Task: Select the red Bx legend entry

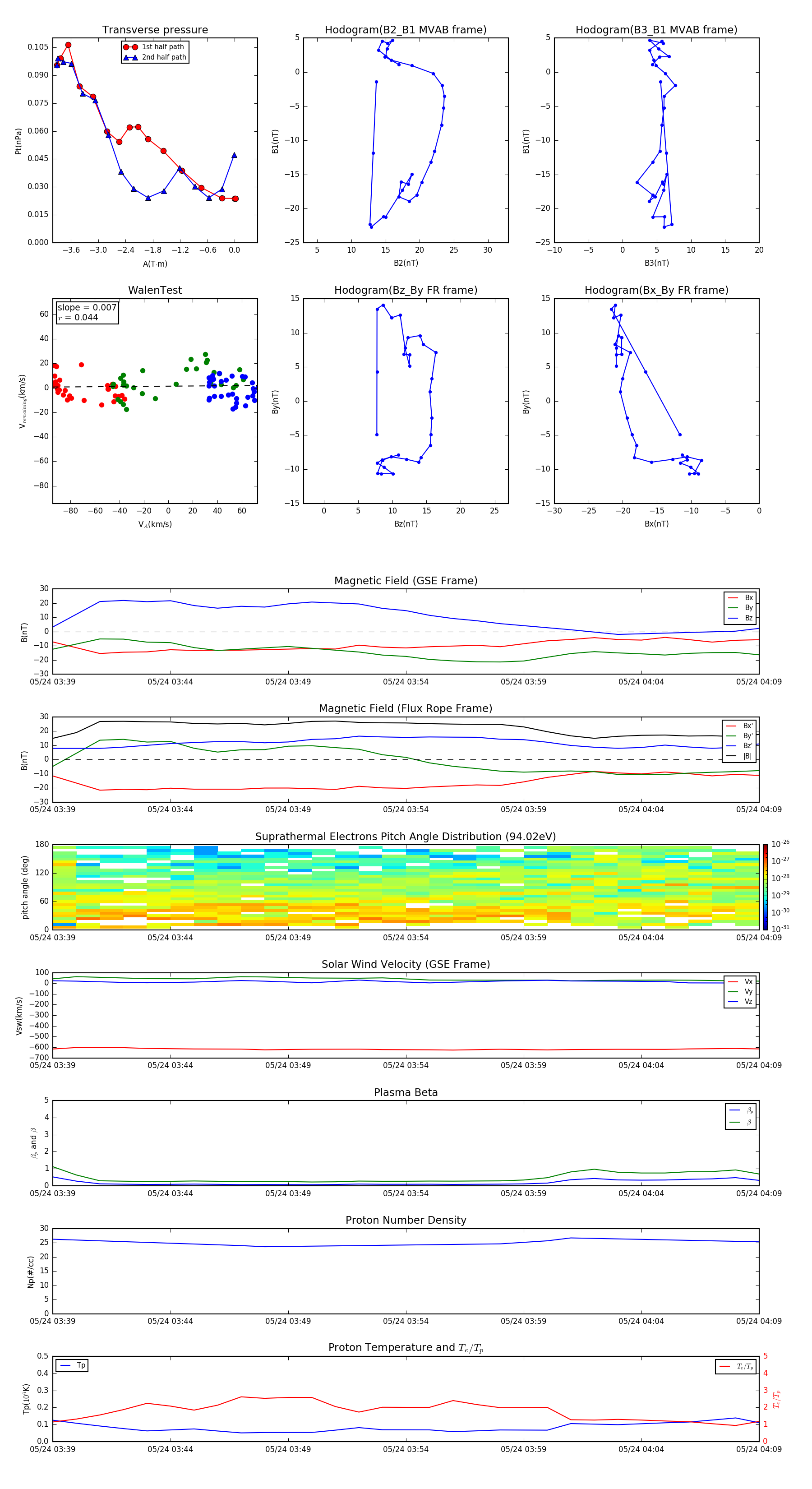Action: [740, 598]
